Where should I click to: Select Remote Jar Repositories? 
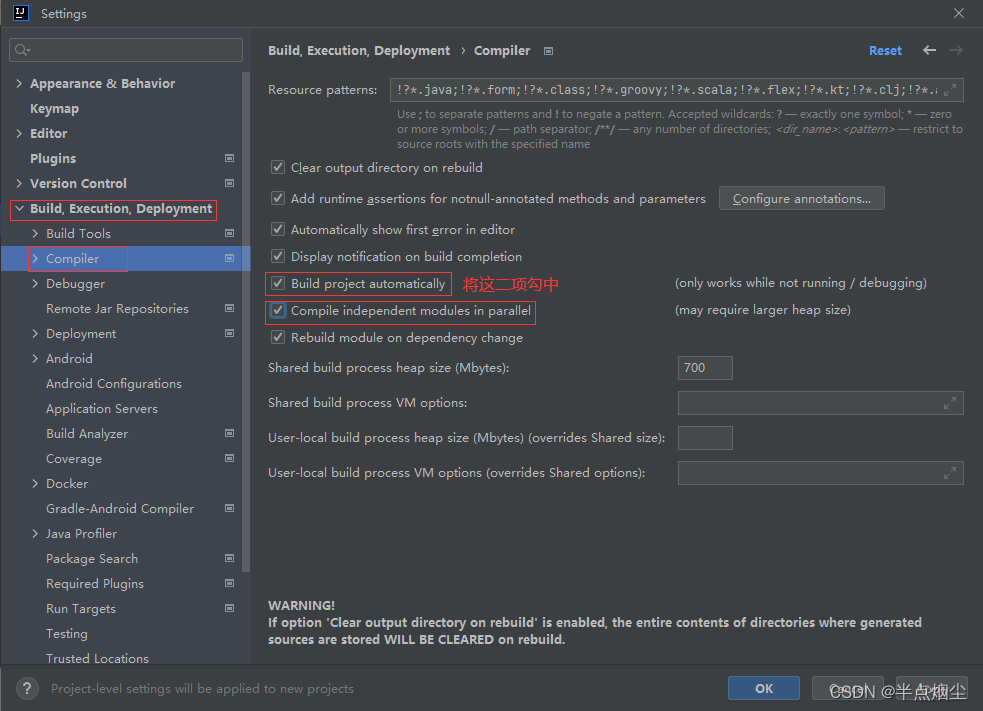coord(117,308)
